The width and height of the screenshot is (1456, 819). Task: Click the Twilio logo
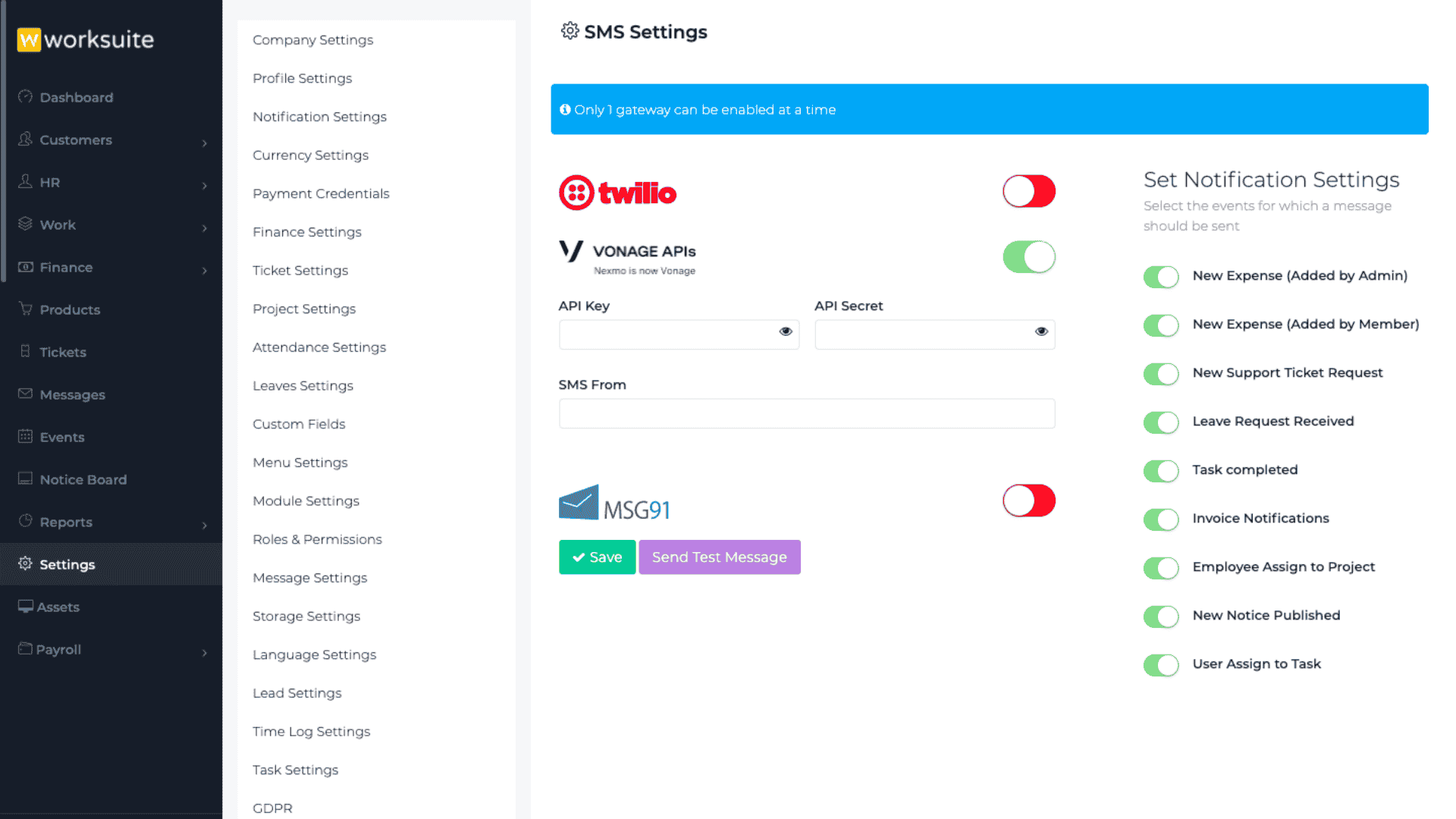tap(617, 193)
